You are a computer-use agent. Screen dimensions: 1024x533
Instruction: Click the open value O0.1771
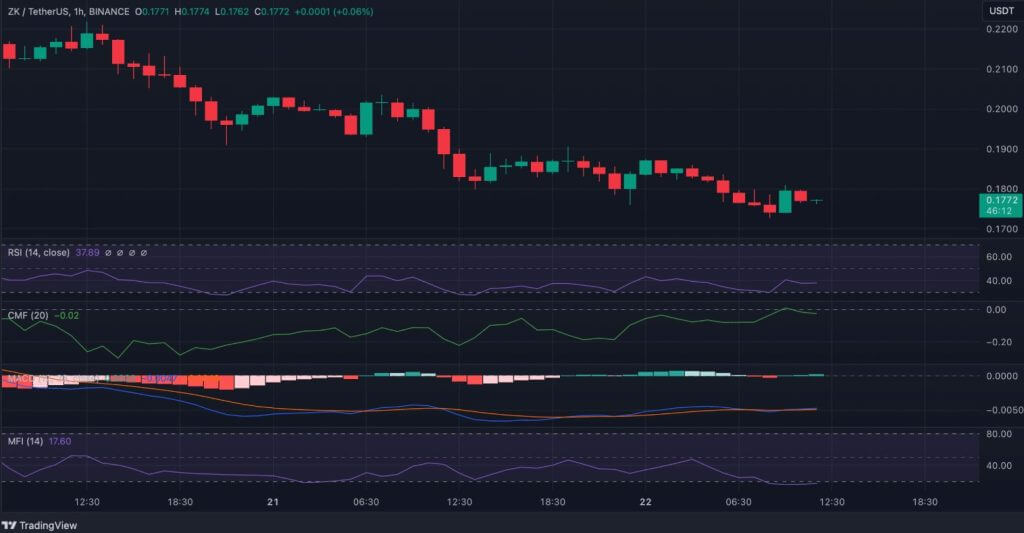[x=152, y=12]
